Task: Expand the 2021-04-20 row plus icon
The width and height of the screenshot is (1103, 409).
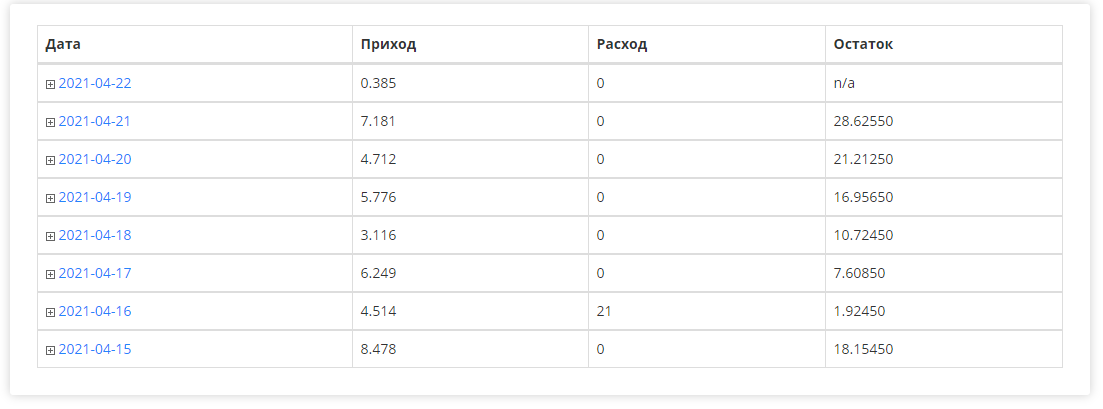Action: [50, 160]
